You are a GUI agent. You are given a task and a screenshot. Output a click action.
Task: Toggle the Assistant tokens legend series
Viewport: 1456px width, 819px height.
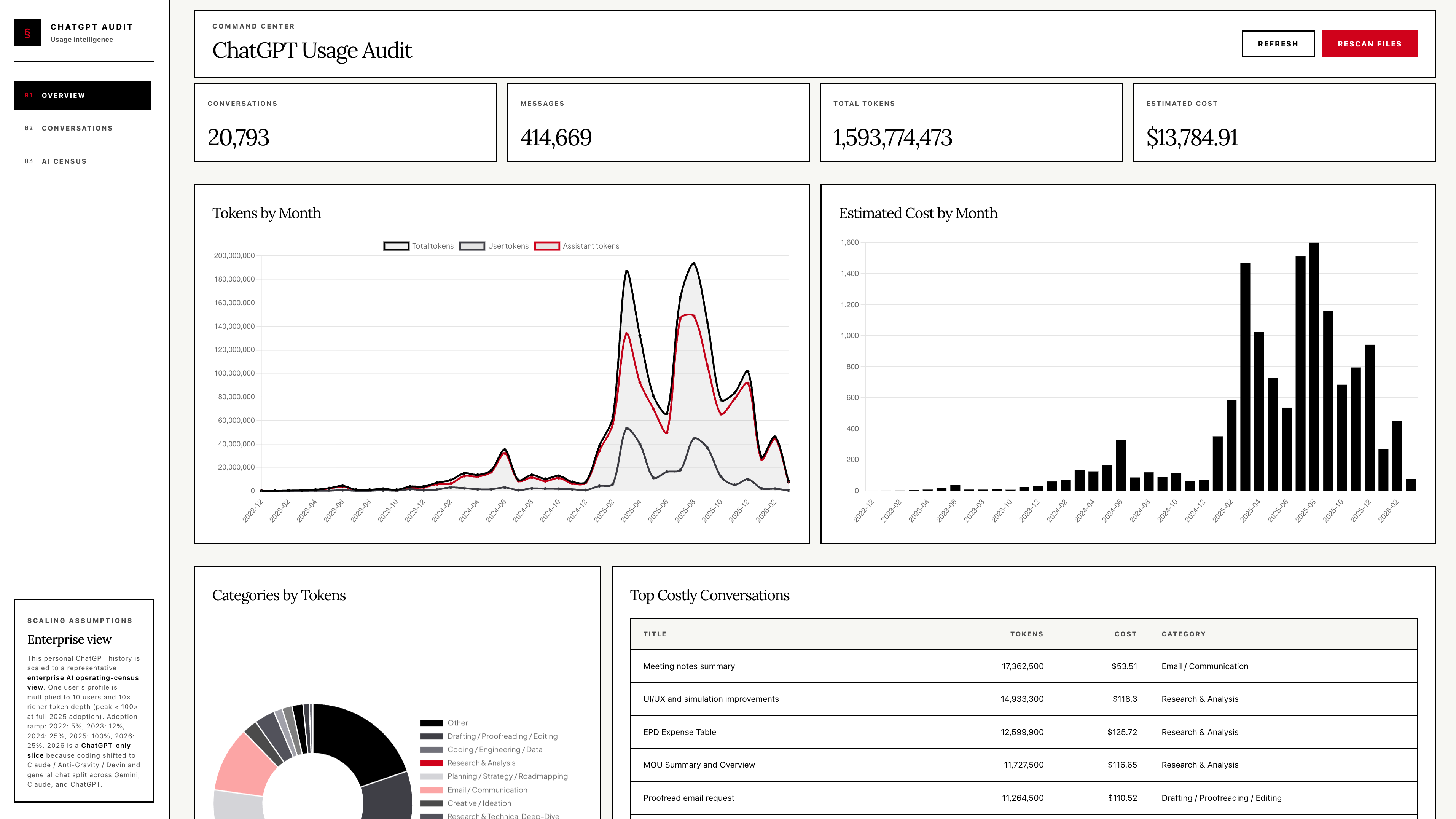(x=577, y=246)
